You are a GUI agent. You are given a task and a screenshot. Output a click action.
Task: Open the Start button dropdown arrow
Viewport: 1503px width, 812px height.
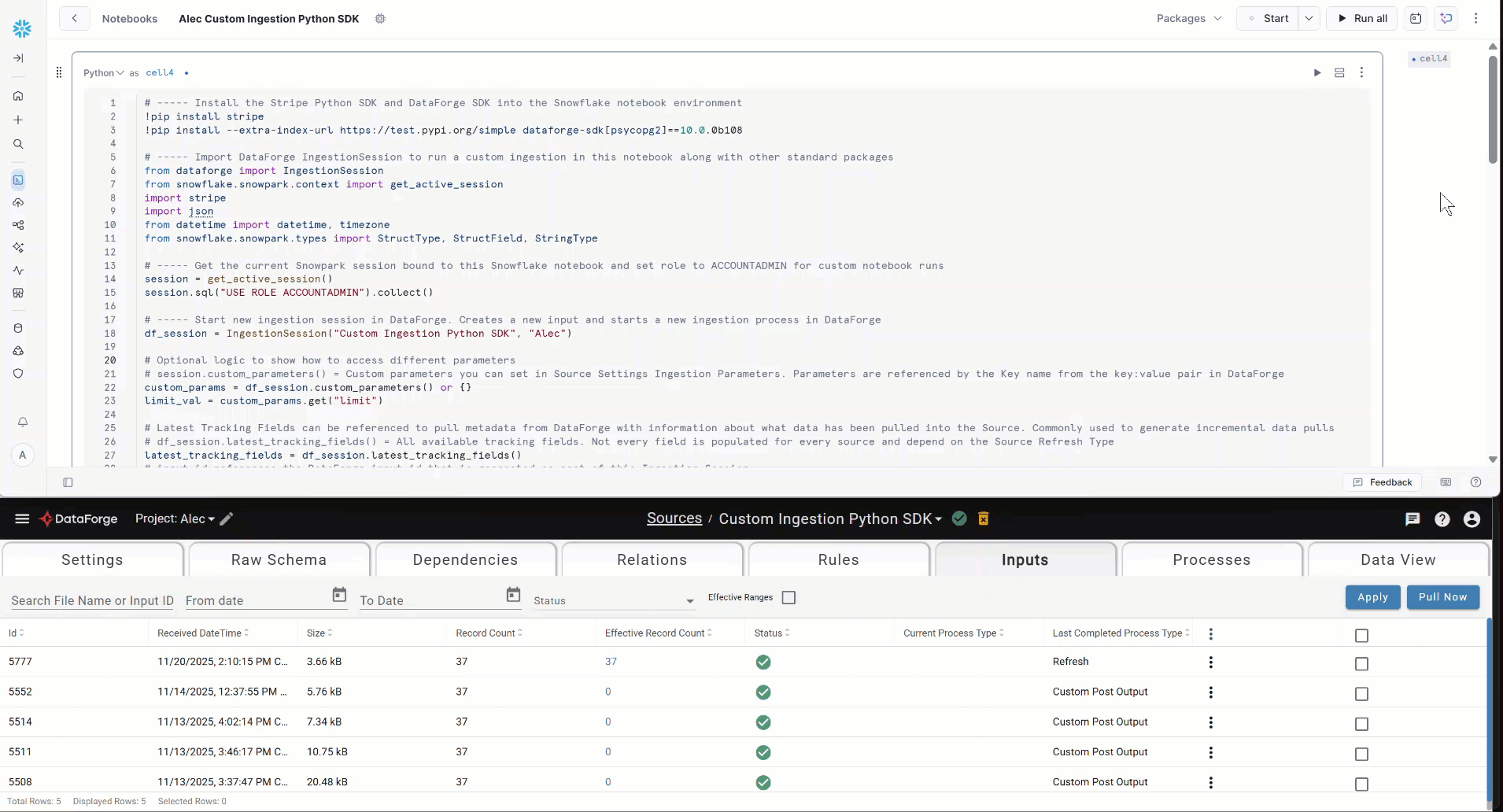tap(1309, 18)
